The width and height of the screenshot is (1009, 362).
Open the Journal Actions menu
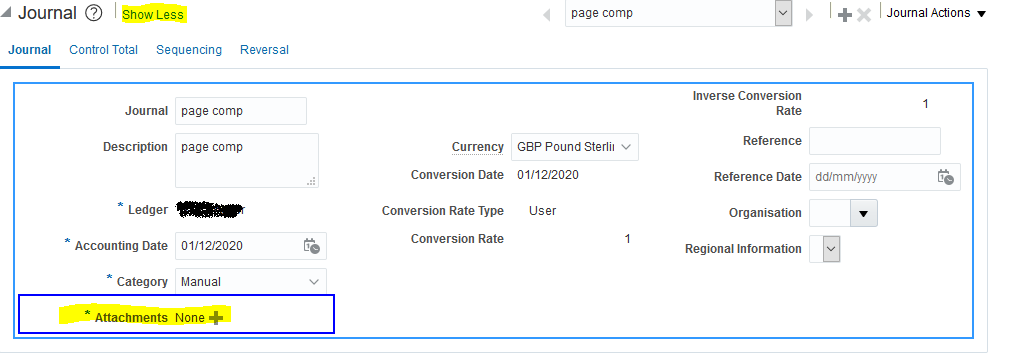coord(936,13)
